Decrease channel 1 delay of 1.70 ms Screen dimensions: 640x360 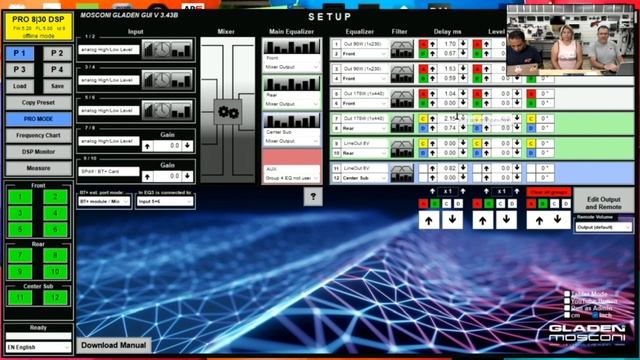(x=463, y=43)
